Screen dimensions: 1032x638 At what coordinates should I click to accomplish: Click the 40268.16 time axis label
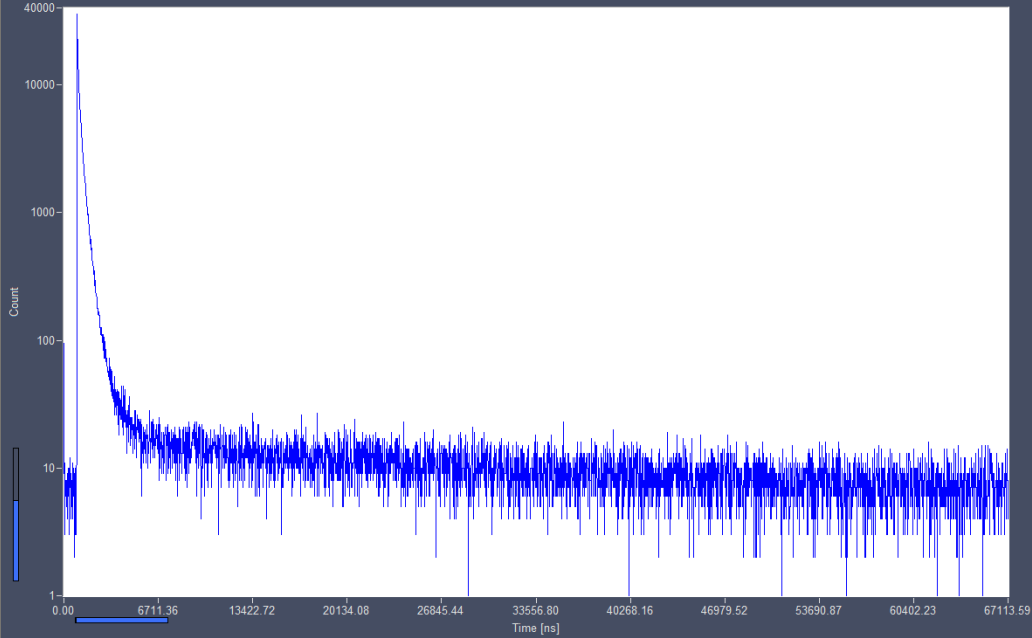point(629,610)
